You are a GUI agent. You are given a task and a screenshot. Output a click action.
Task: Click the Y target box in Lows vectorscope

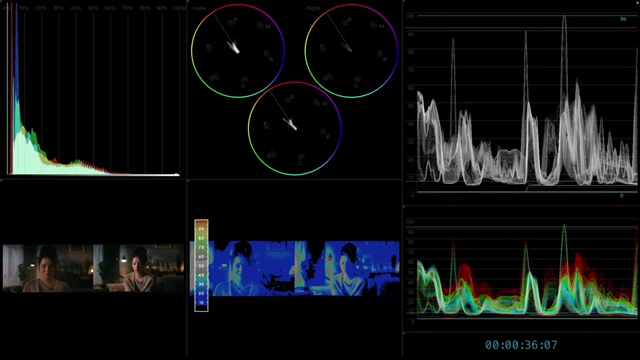tap(209, 49)
